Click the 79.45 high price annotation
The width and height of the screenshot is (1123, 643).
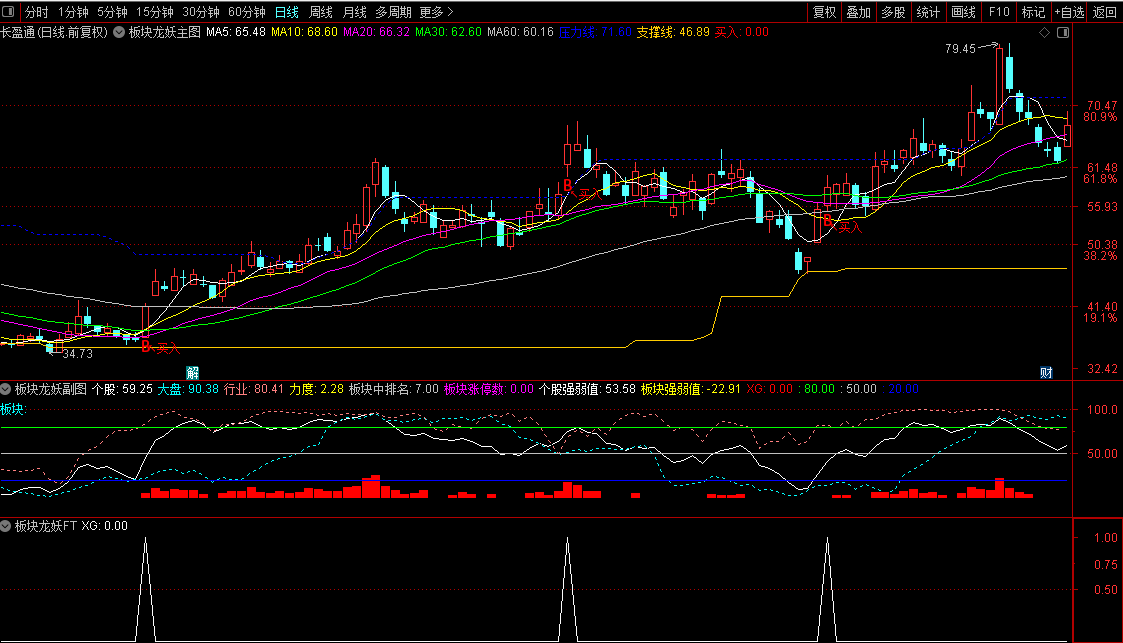(960, 49)
